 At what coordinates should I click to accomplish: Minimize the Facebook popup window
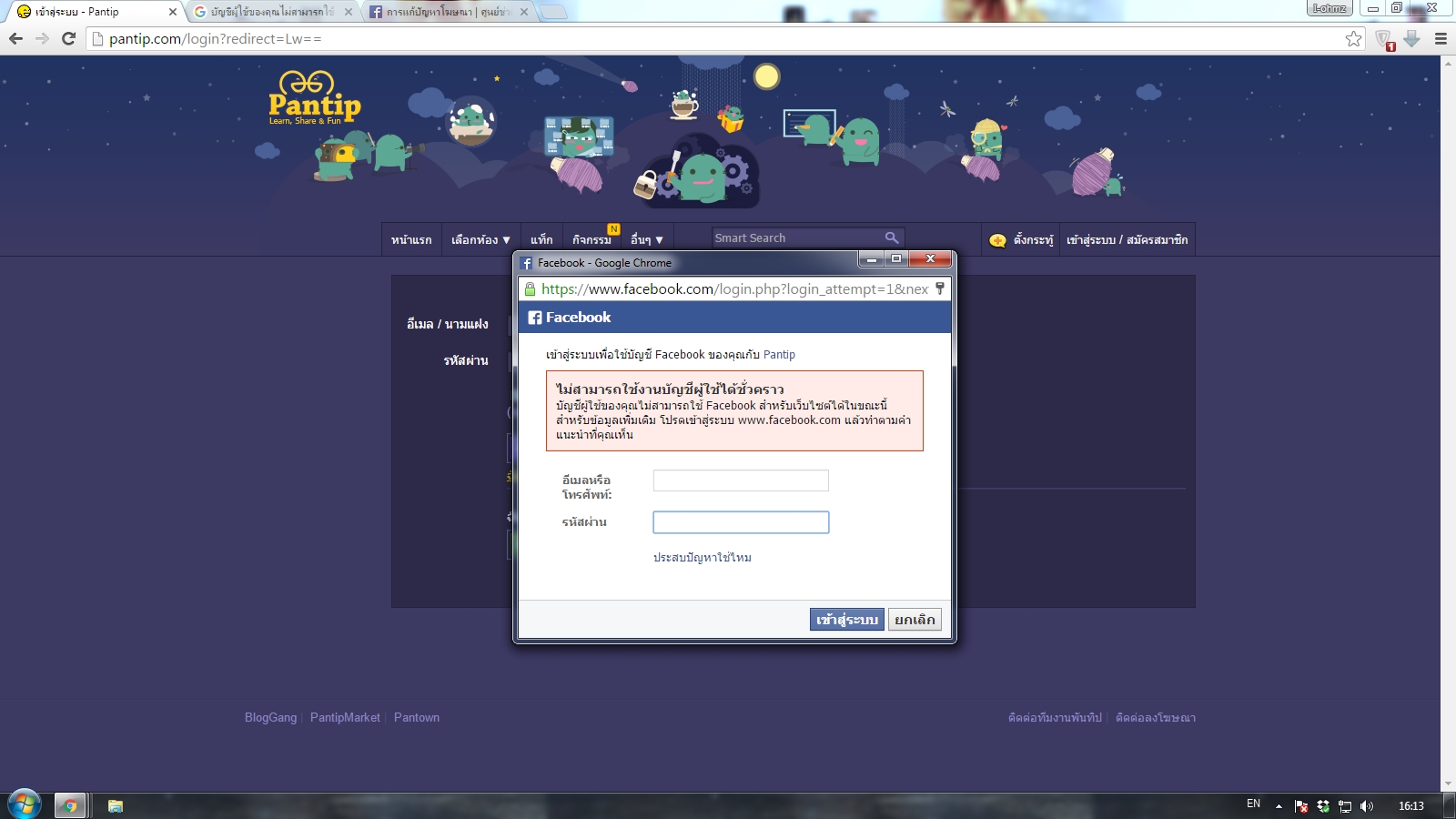point(871,259)
